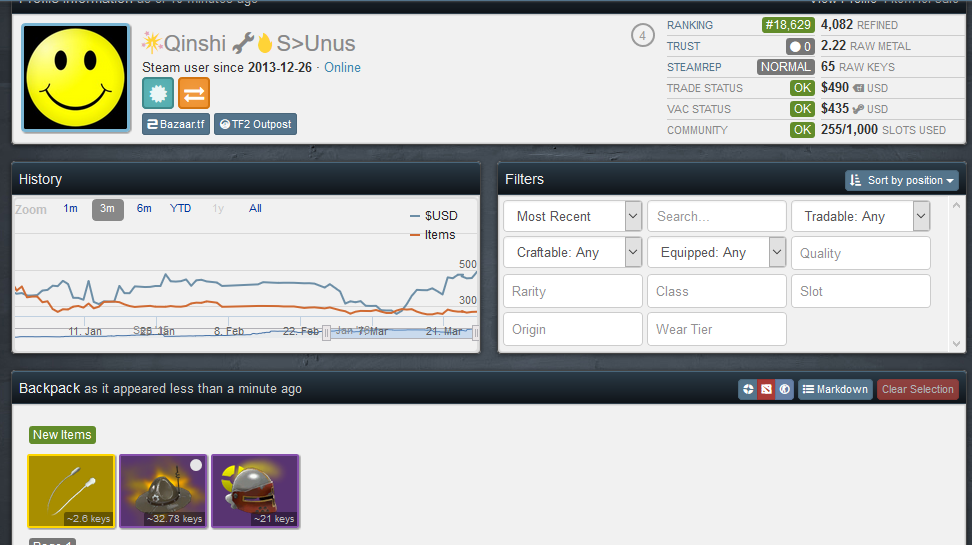972x545 pixels.
Task: Click the Rarity filter field
Action: click(x=573, y=291)
